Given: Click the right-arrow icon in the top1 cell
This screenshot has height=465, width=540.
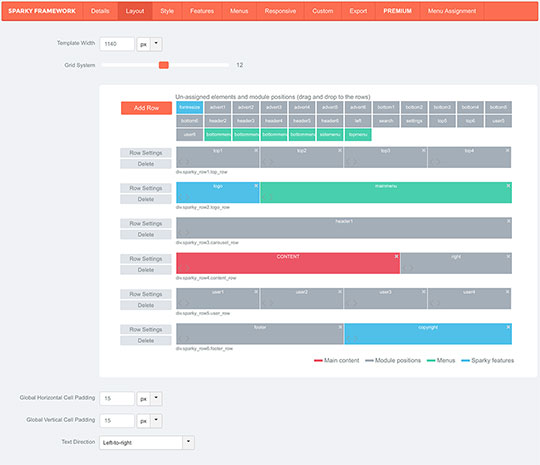Looking at the screenshot, I should tap(187, 162).
